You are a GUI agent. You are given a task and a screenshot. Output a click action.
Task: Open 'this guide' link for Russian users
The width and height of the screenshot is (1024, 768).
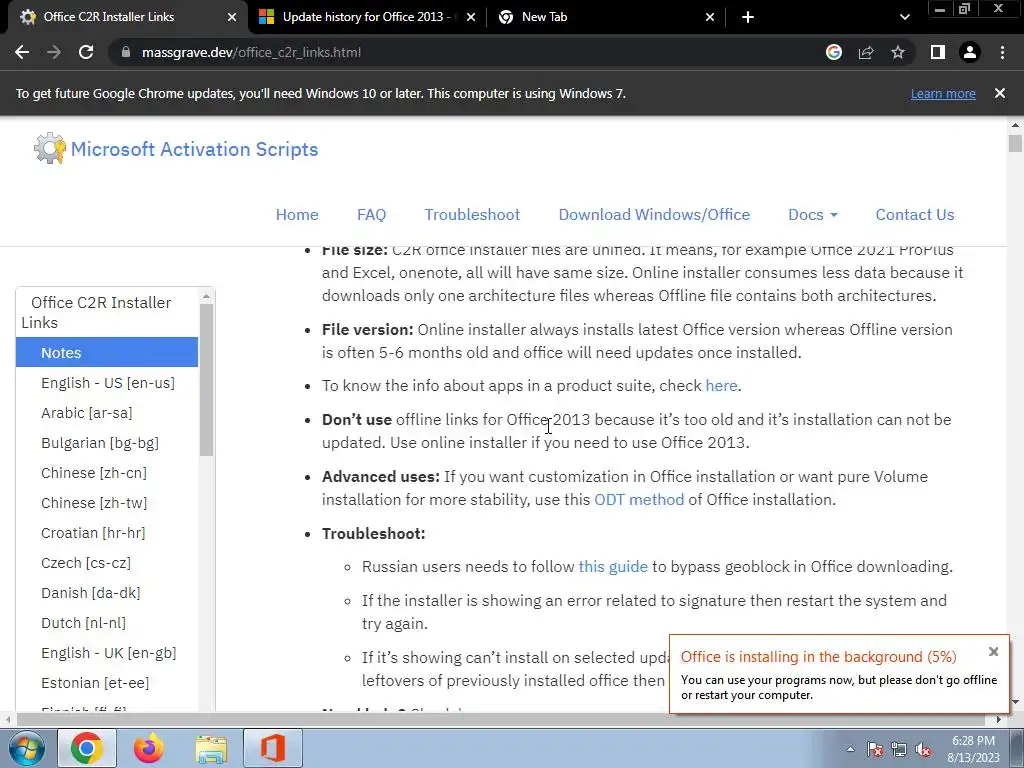click(x=613, y=566)
